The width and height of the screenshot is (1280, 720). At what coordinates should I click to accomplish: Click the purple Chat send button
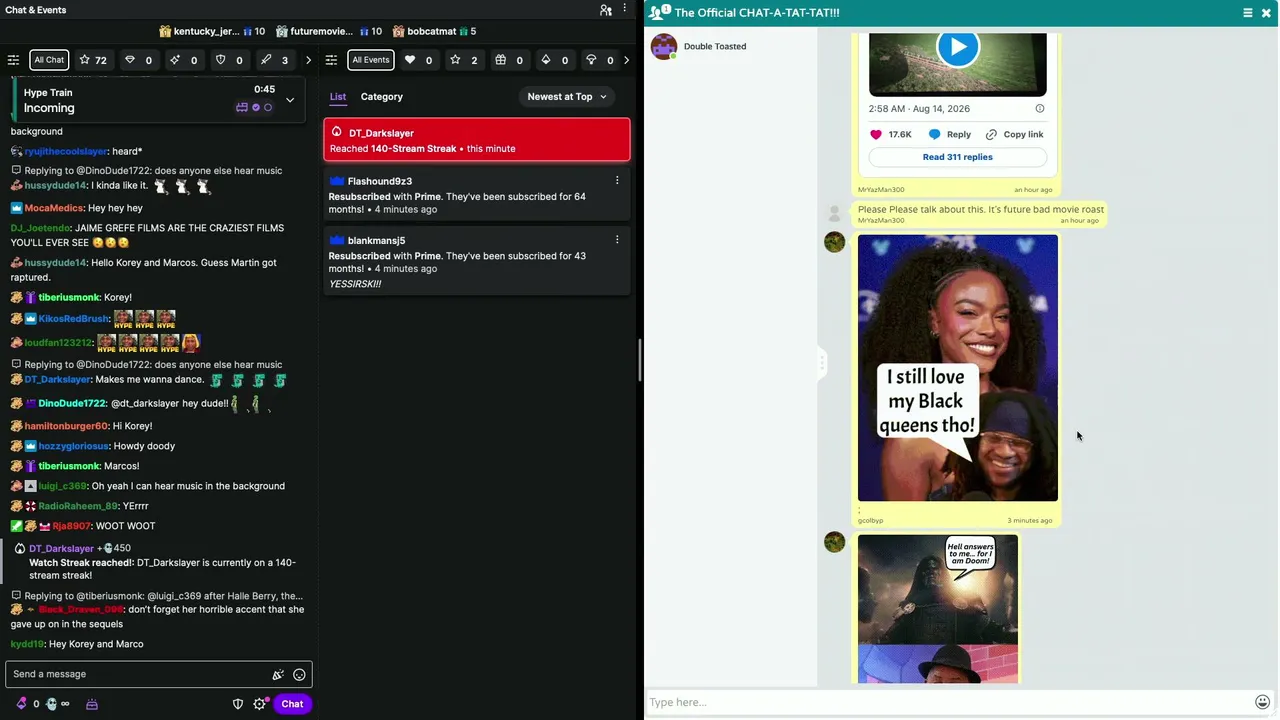pos(292,704)
